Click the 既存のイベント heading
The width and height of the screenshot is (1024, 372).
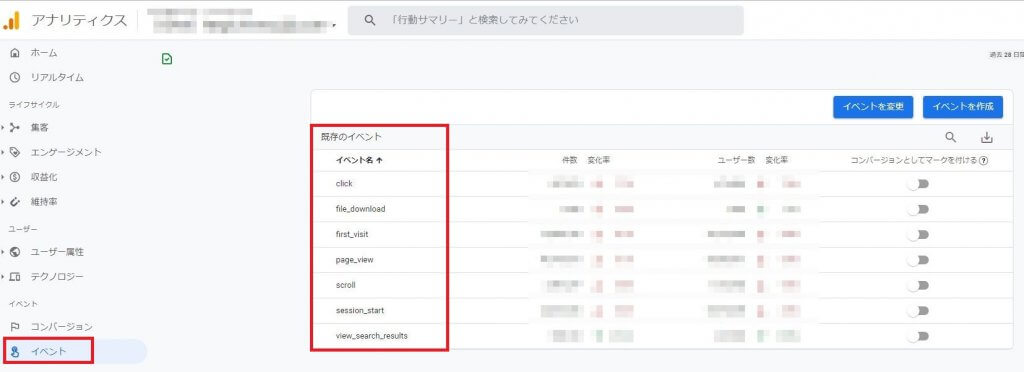(351, 137)
